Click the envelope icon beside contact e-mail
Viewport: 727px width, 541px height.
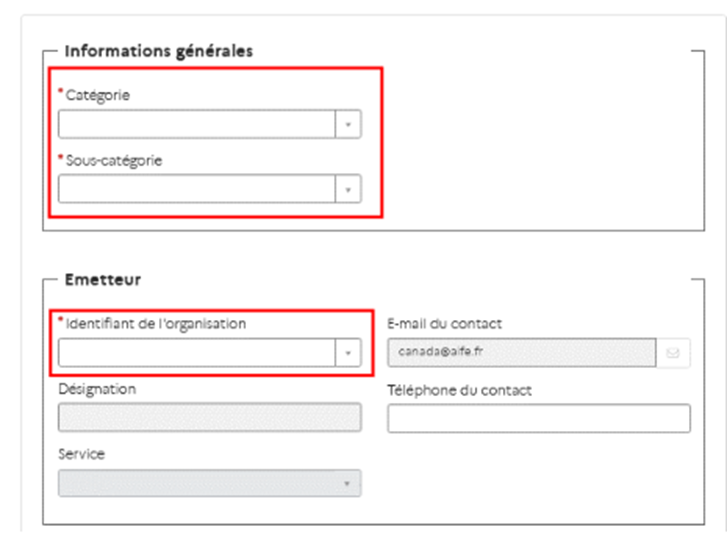[673, 353]
